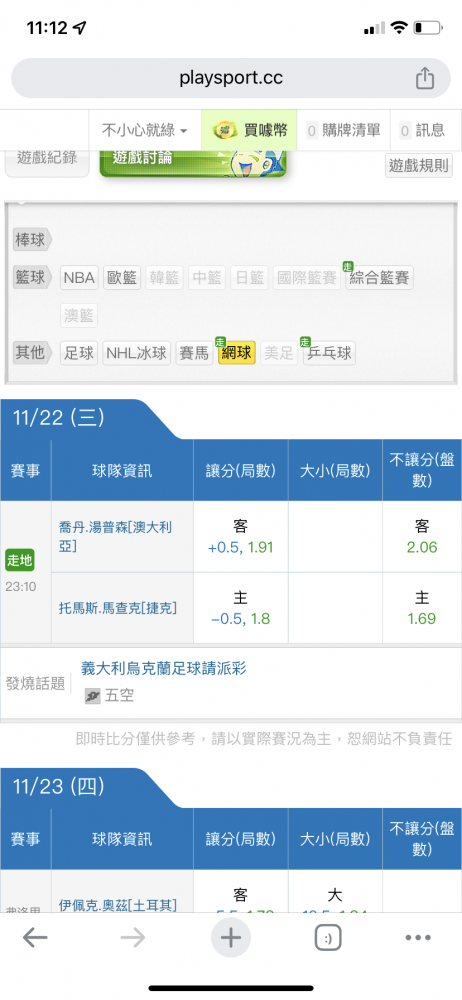Expand the 其他 category tag
The width and height of the screenshot is (462, 1000).
[x=32, y=352]
